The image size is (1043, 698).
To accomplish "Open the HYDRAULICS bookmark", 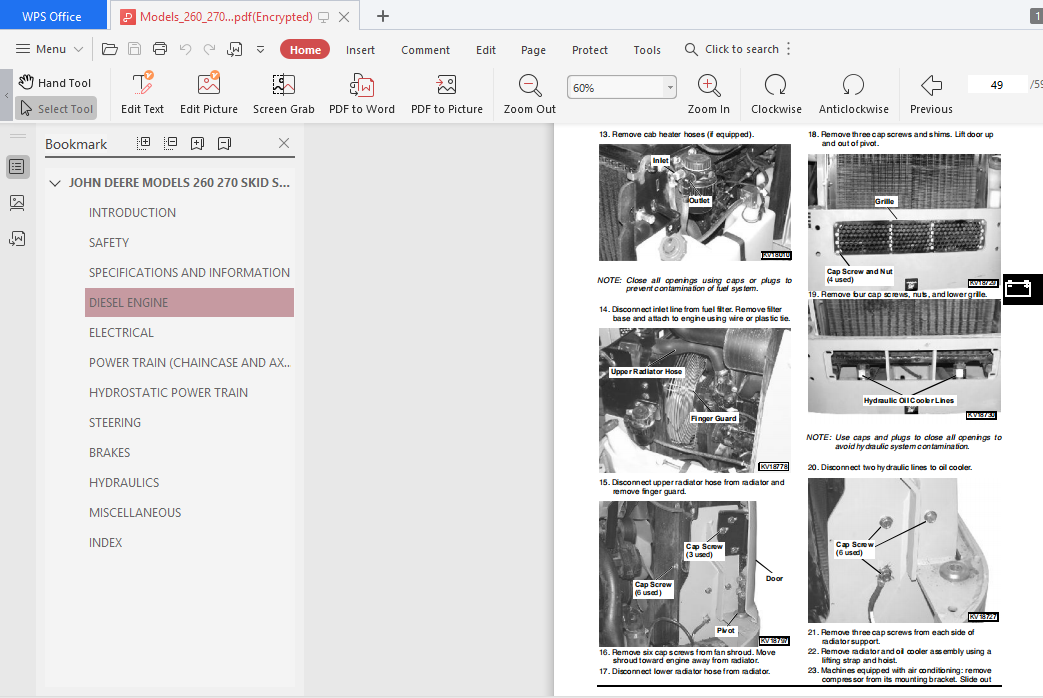I will coord(124,482).
